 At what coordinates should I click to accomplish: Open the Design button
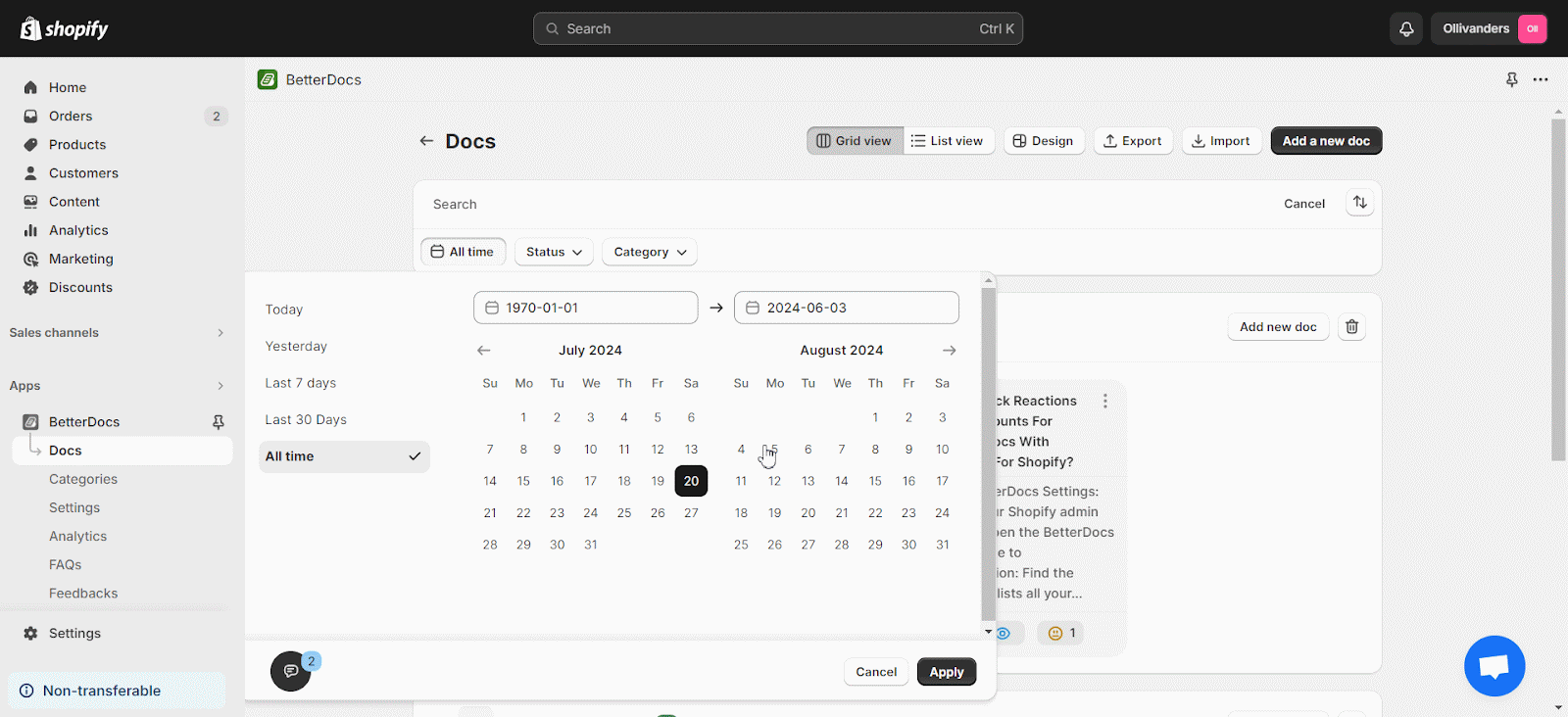(x=1044, y=141)
